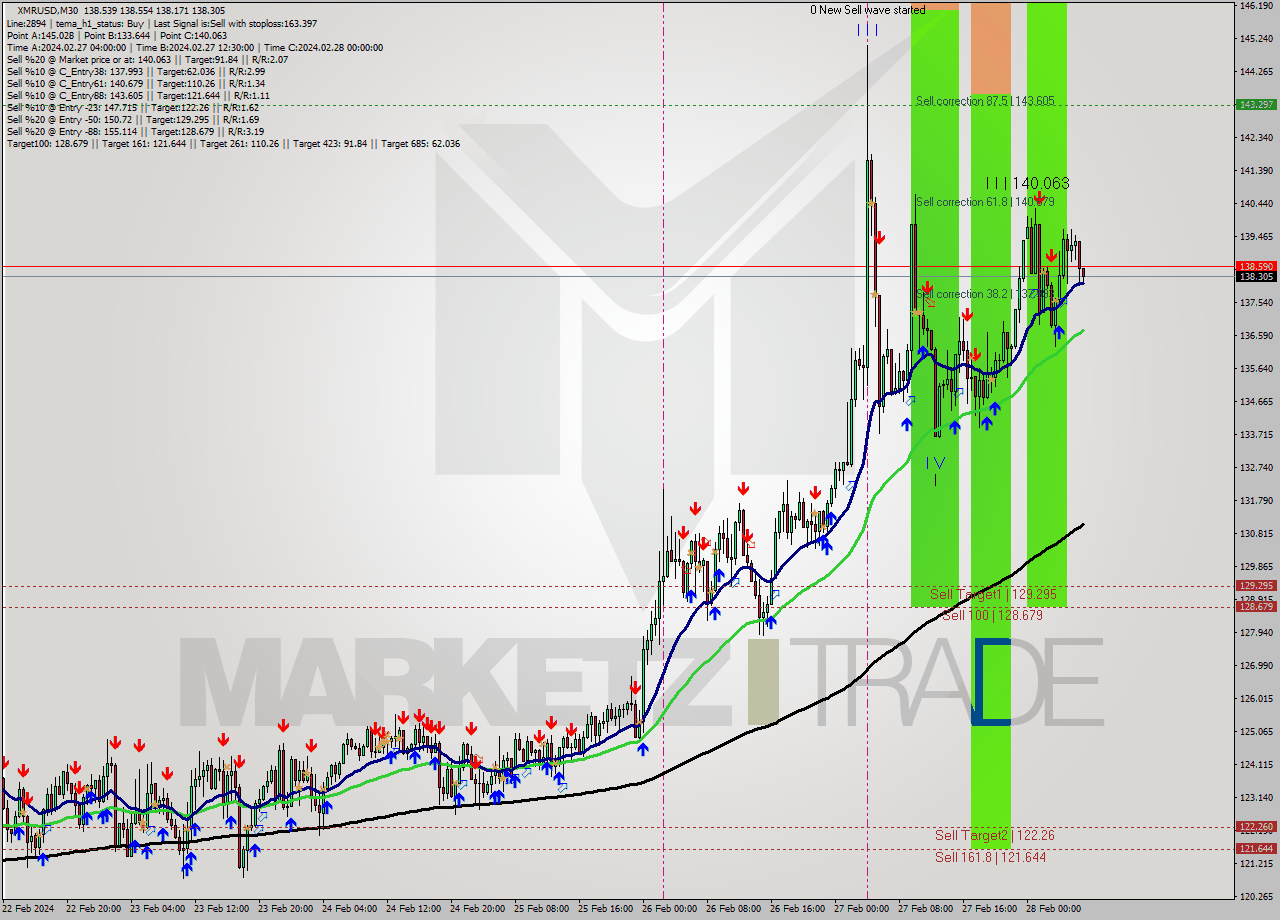Image resolution: width=1280 pixels, height=920 pixels.
Task: Click the 'I V' wave label
Action: (935, 463)
